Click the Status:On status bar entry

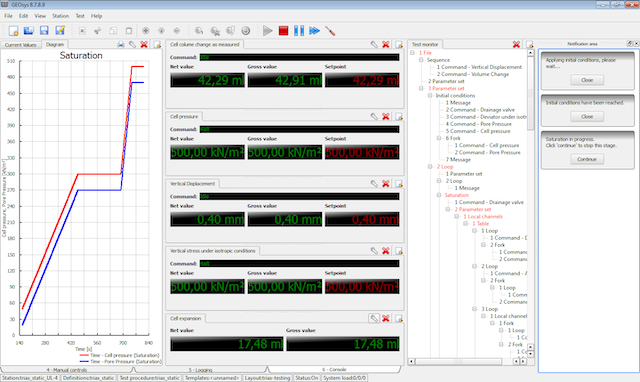coord(307,378)
